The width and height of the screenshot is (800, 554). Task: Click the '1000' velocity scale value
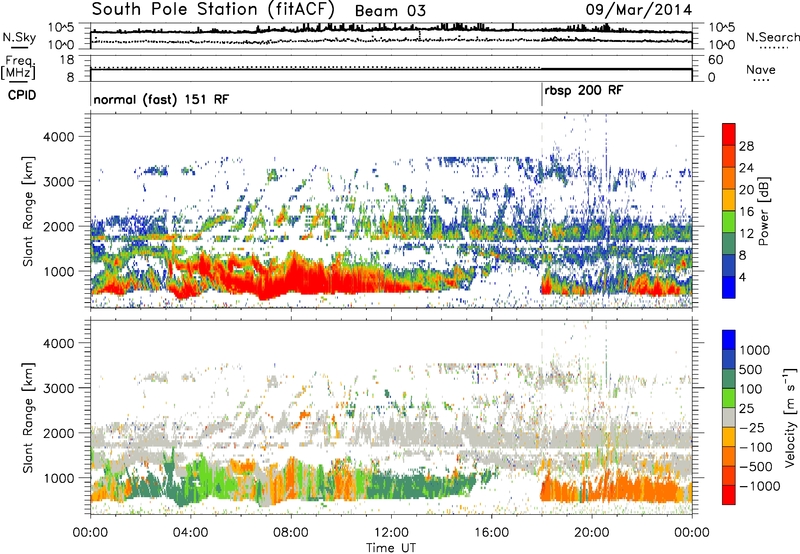coord(754,350)
